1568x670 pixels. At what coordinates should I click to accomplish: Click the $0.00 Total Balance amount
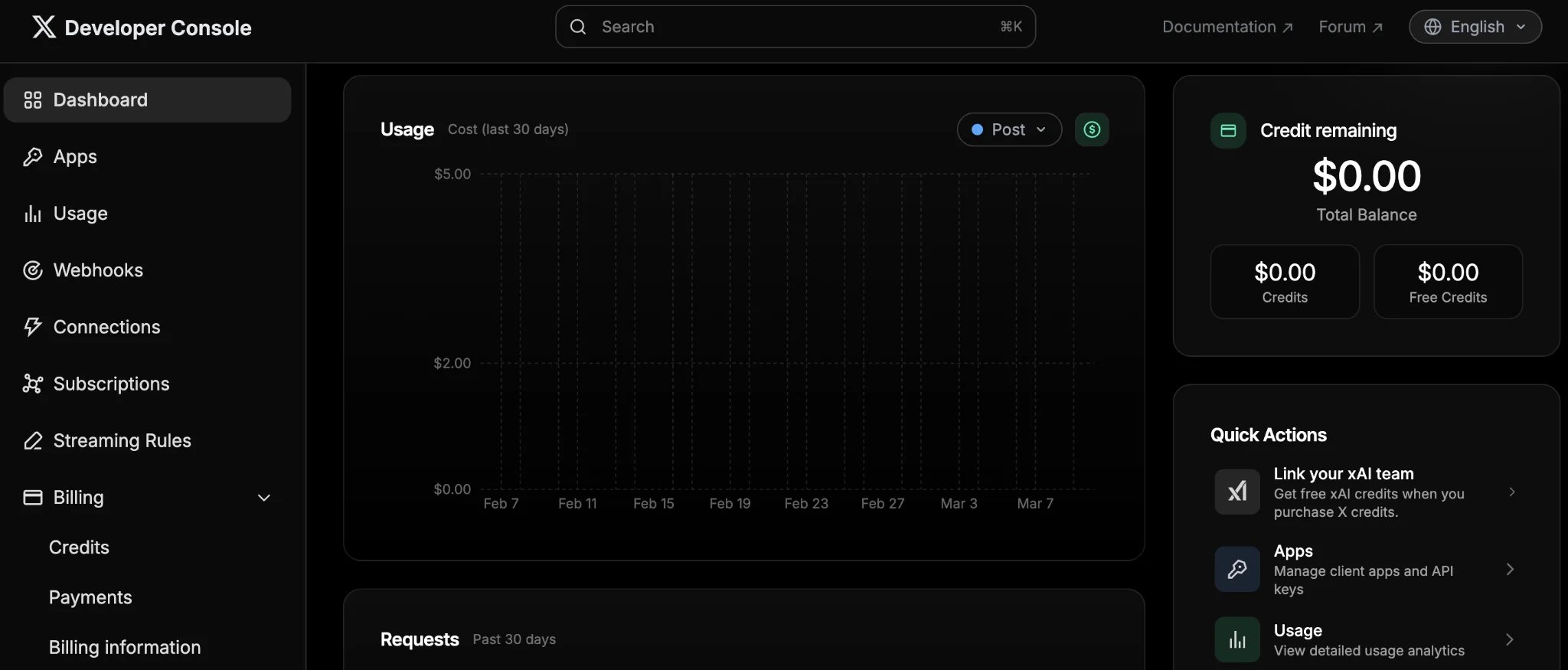click(x=1367, y=176)
